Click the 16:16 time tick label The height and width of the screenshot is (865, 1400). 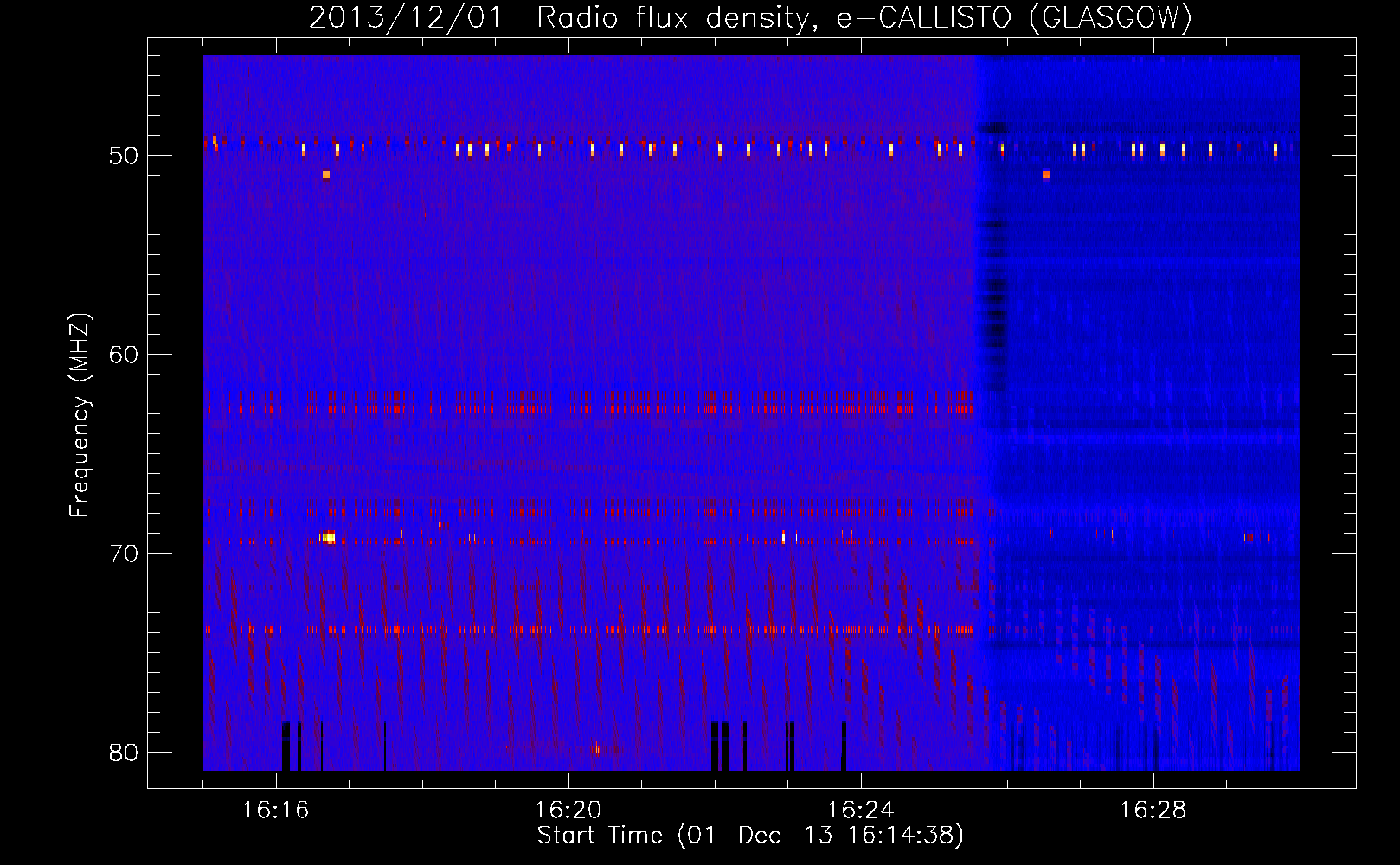tap(275, 811)
